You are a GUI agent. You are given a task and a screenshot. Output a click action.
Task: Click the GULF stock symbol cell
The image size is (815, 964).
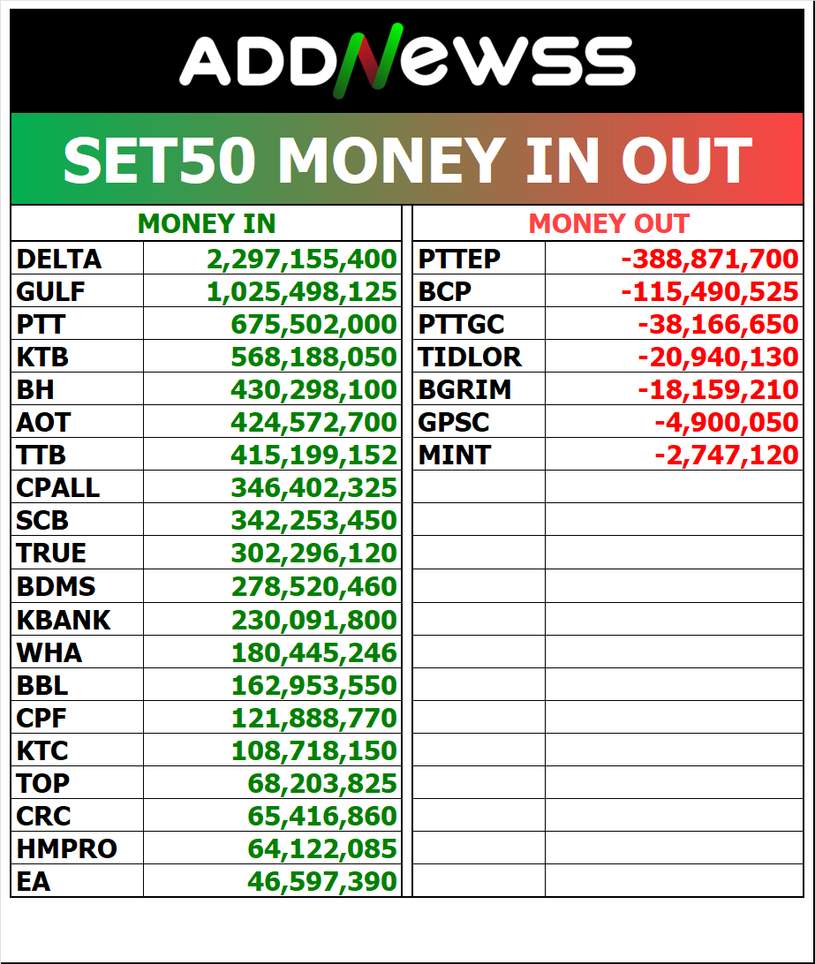(x=51, y=292)
